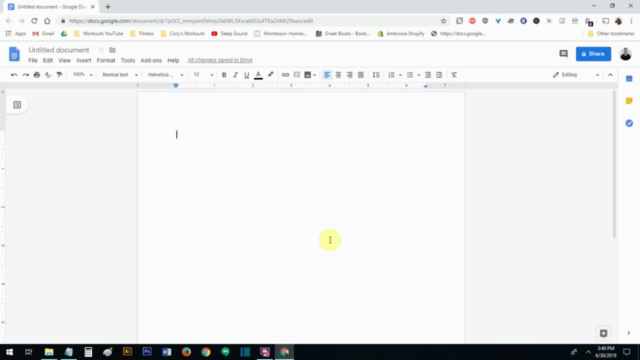The width and height of the screenshot is (640, 360).
Task: Select the Paint format tool
Action: [x=59, y=75]
